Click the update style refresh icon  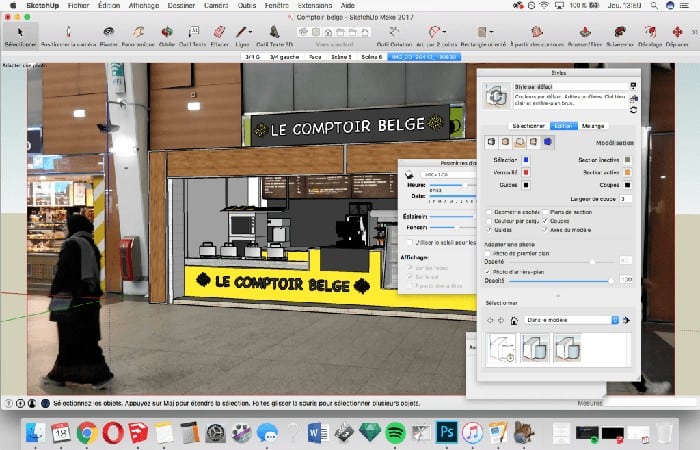point(633,110)
